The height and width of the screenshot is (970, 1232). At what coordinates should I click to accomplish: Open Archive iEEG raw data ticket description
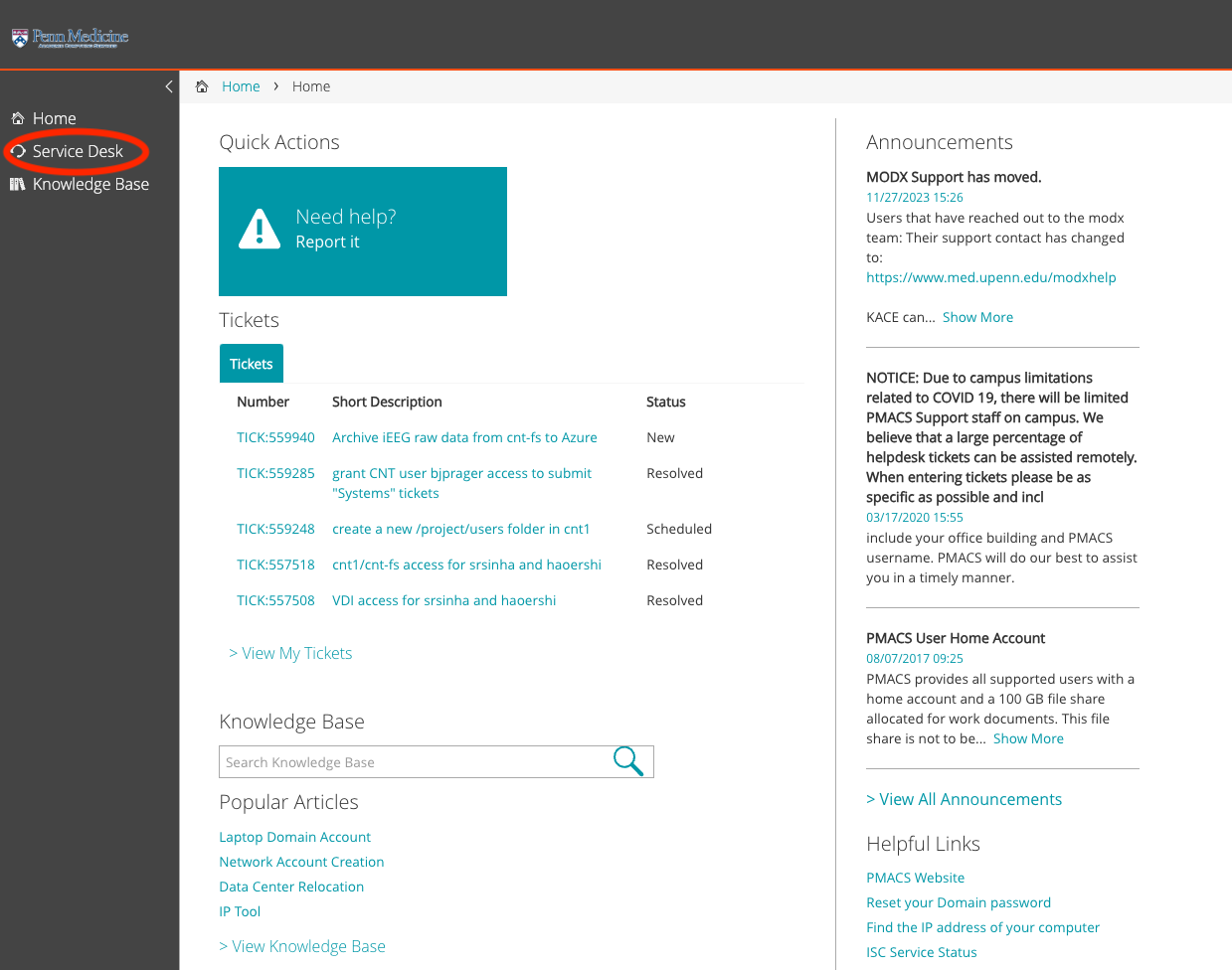(464, 437)
